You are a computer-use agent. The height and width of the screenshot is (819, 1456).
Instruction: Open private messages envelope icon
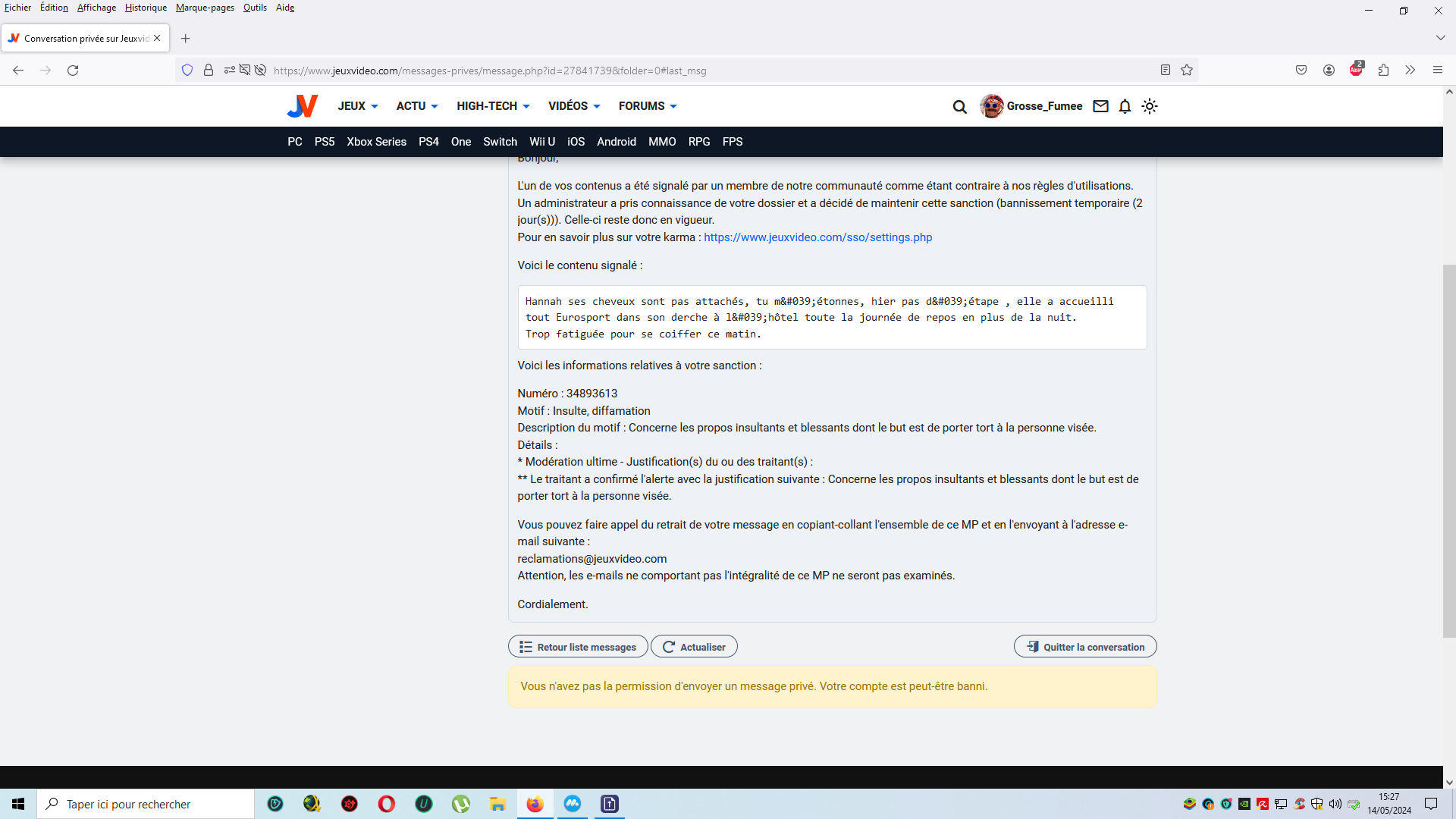[x=1100, y=106]
